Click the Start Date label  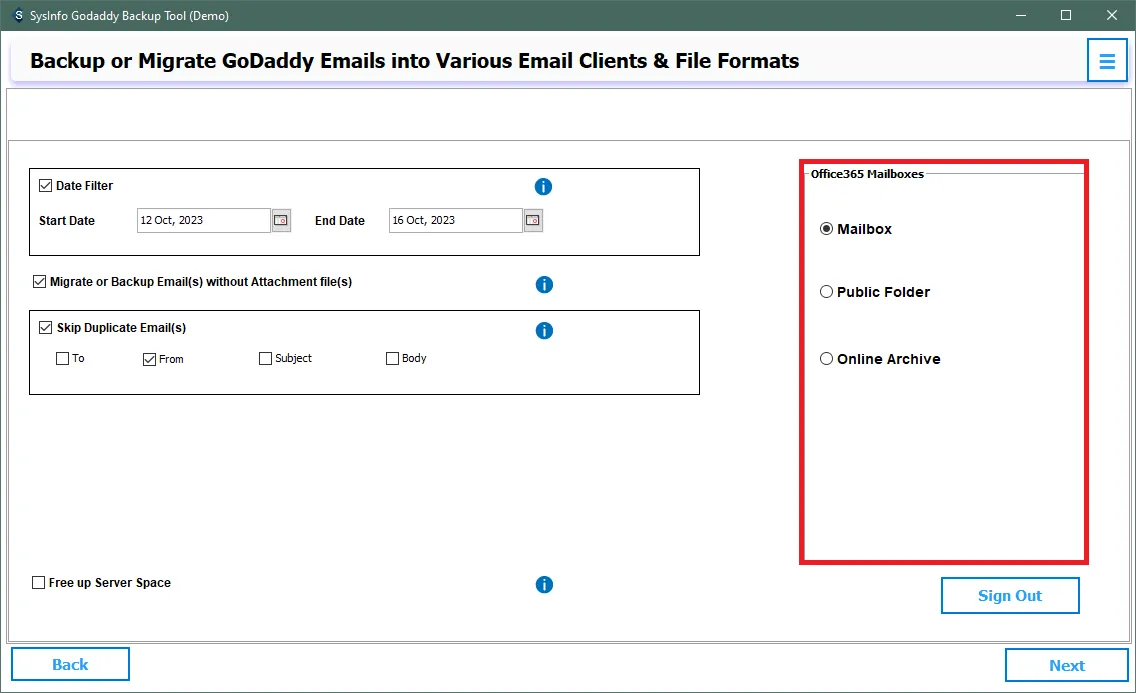tap(67, 221)
